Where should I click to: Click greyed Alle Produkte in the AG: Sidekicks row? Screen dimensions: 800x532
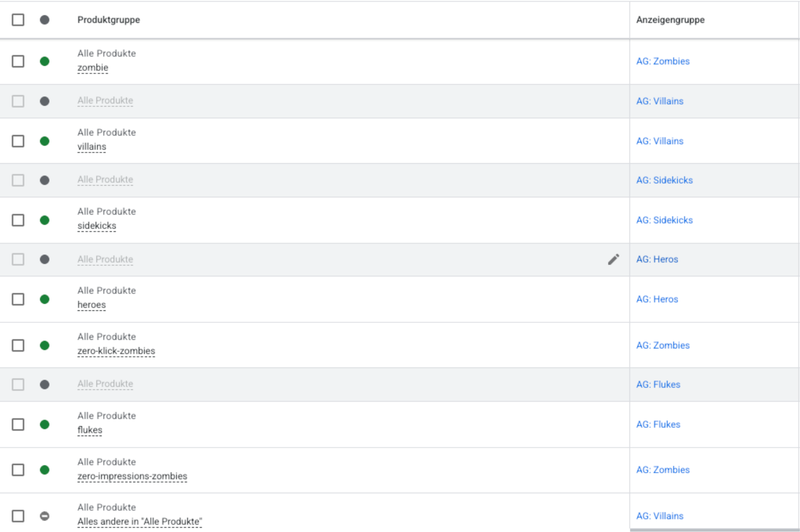pyautogui.click(x=105, y=180)
